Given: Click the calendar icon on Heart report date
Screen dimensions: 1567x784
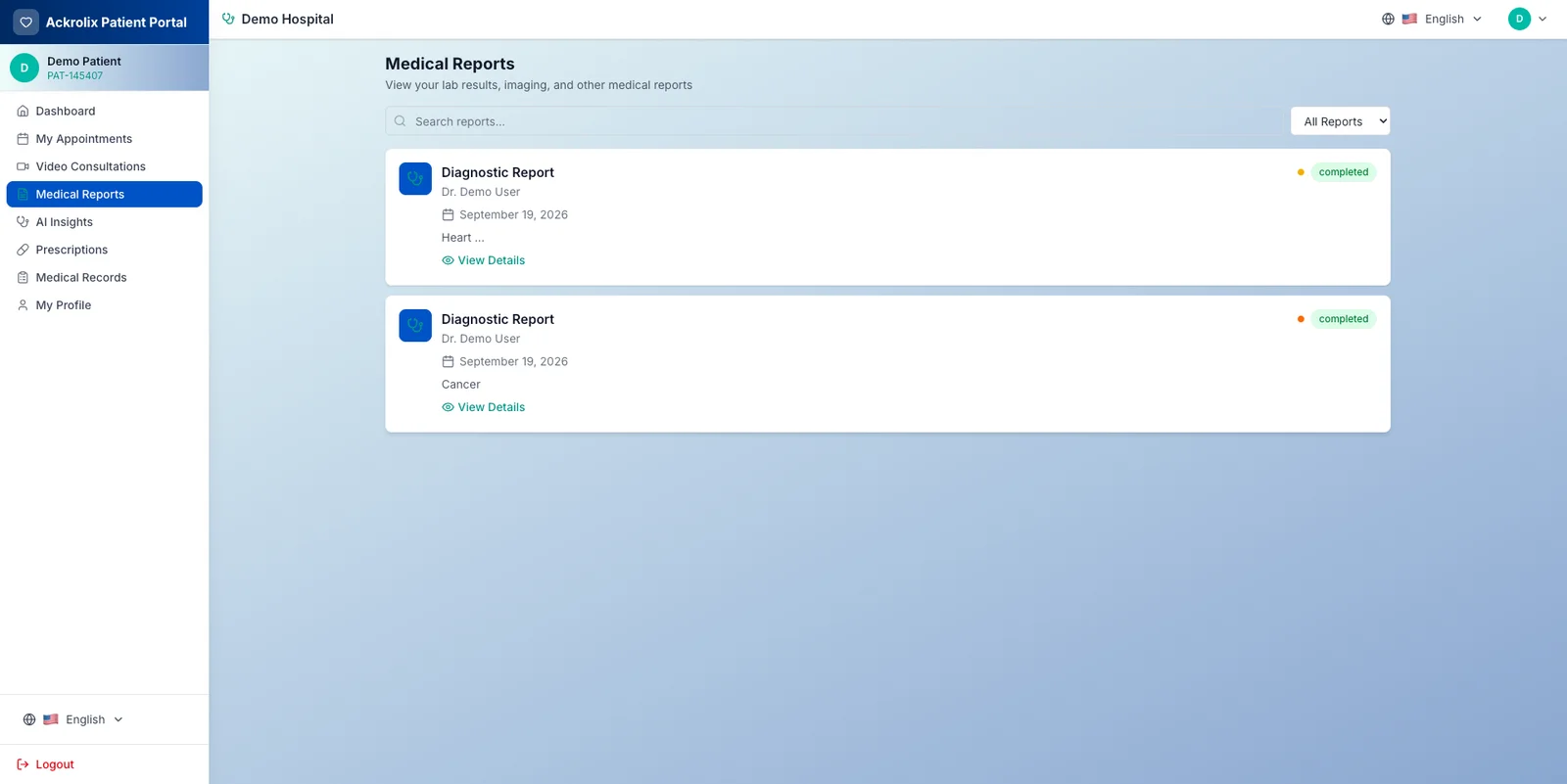Looking at the screenshot, I should coord(448,215).
